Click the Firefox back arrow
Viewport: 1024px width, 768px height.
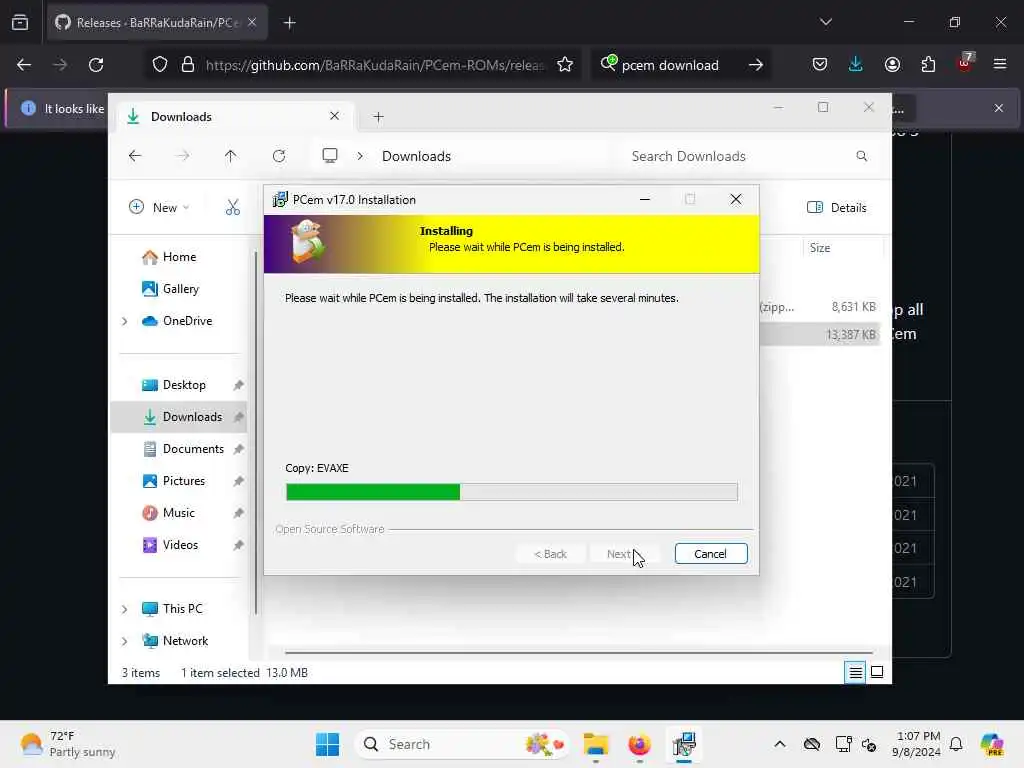(24, 65)
